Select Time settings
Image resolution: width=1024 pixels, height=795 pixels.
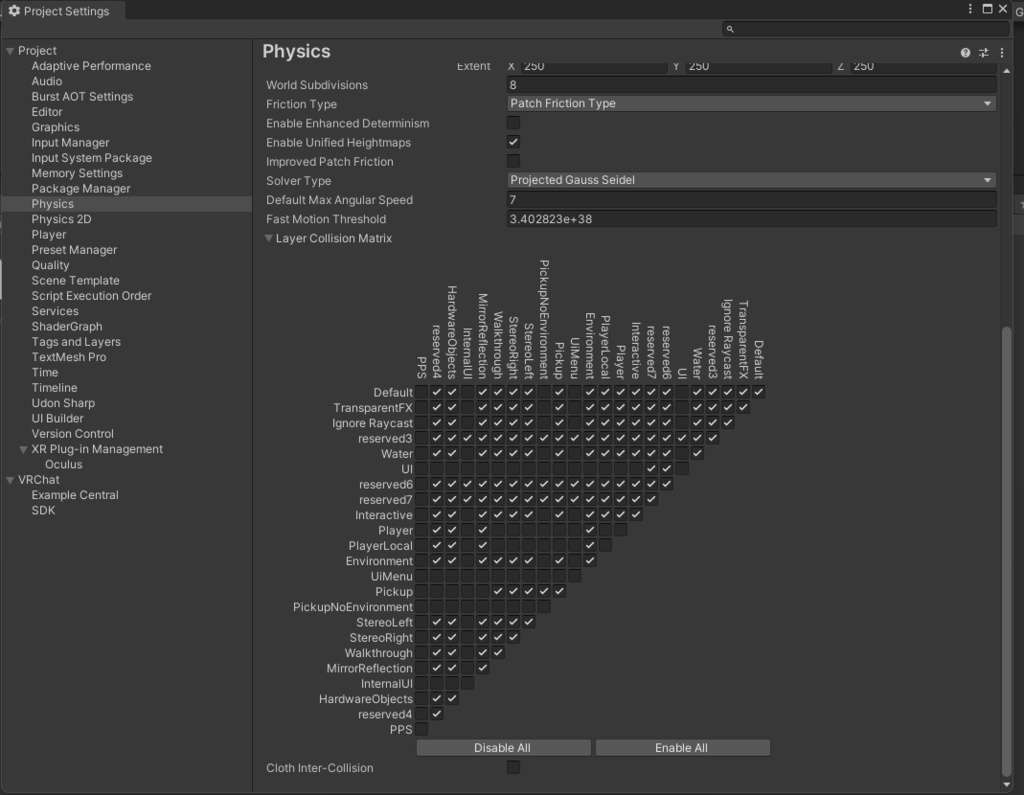[x=45, y=373]
